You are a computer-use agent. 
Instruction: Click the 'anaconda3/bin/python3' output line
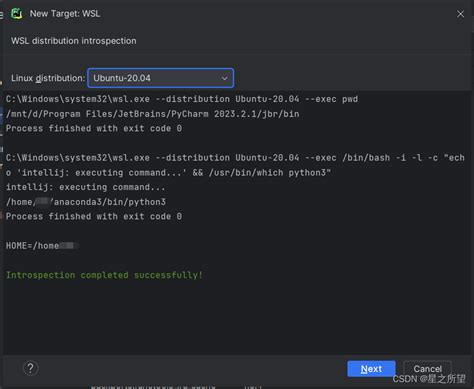(86, 202)
